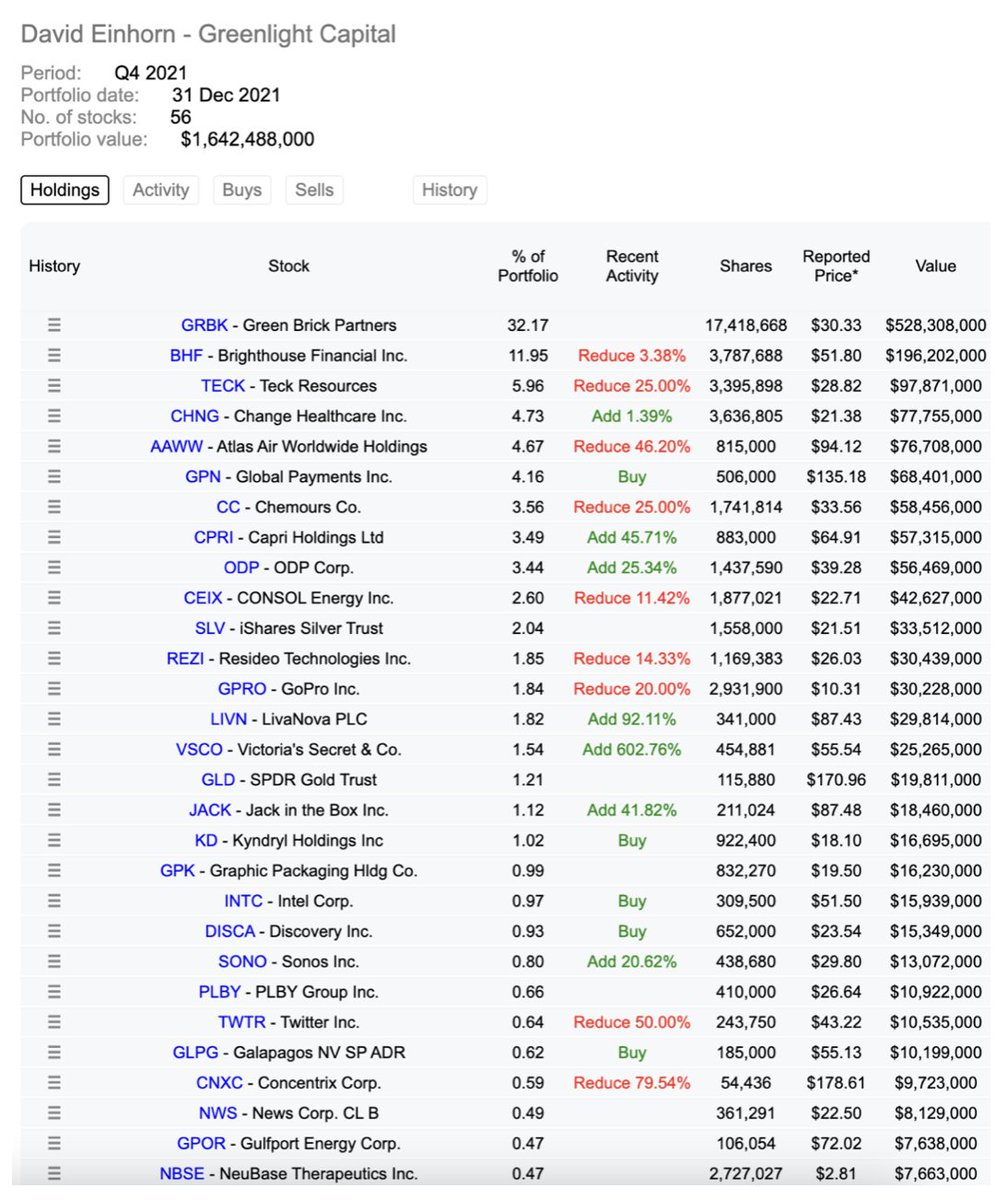1008x1200 pixels.
Task: Select the '$170.96' reported price cell
Action: (836, 779)
